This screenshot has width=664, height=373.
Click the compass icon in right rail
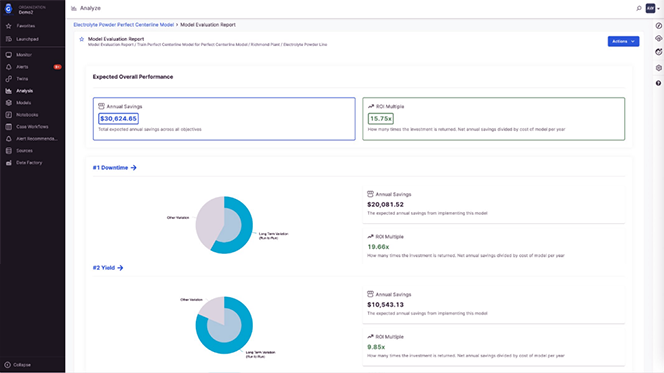(x=658, y=26)
